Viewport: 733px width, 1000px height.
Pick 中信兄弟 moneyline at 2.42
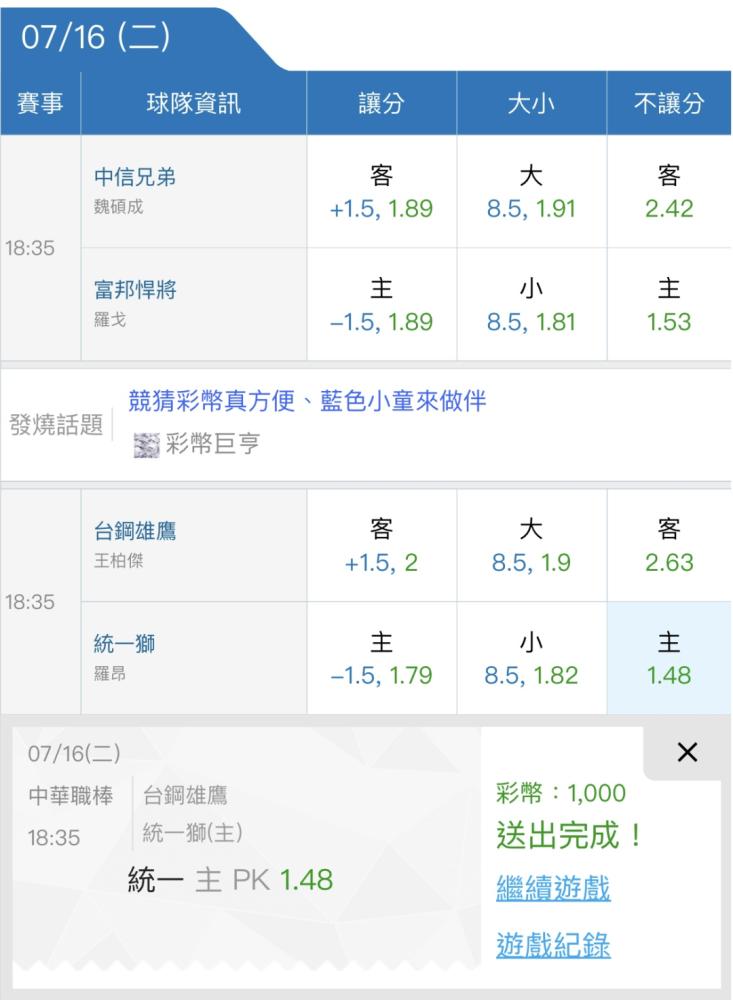pos(669,193)
